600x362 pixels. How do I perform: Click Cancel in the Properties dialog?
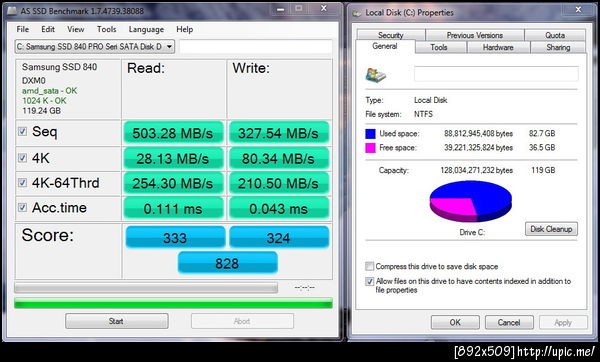[x=509, y=322]
